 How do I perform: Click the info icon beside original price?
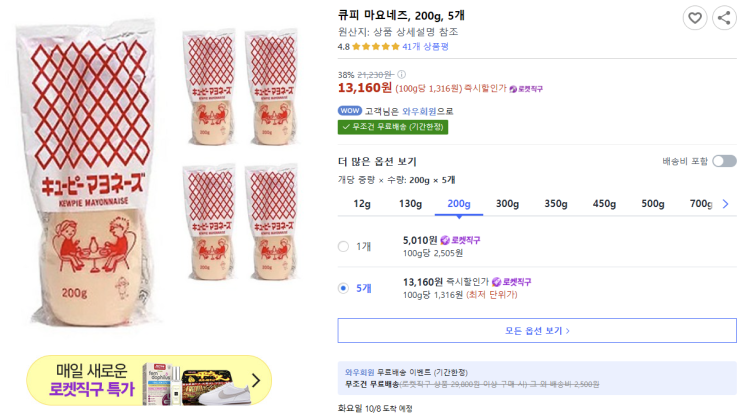402,74
